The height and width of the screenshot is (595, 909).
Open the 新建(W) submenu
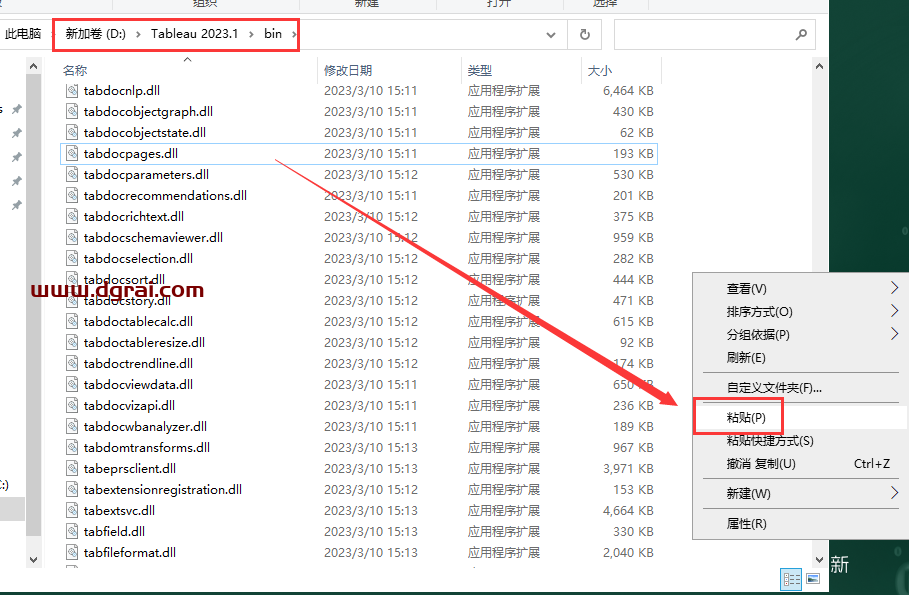click(x=801, y=494)
